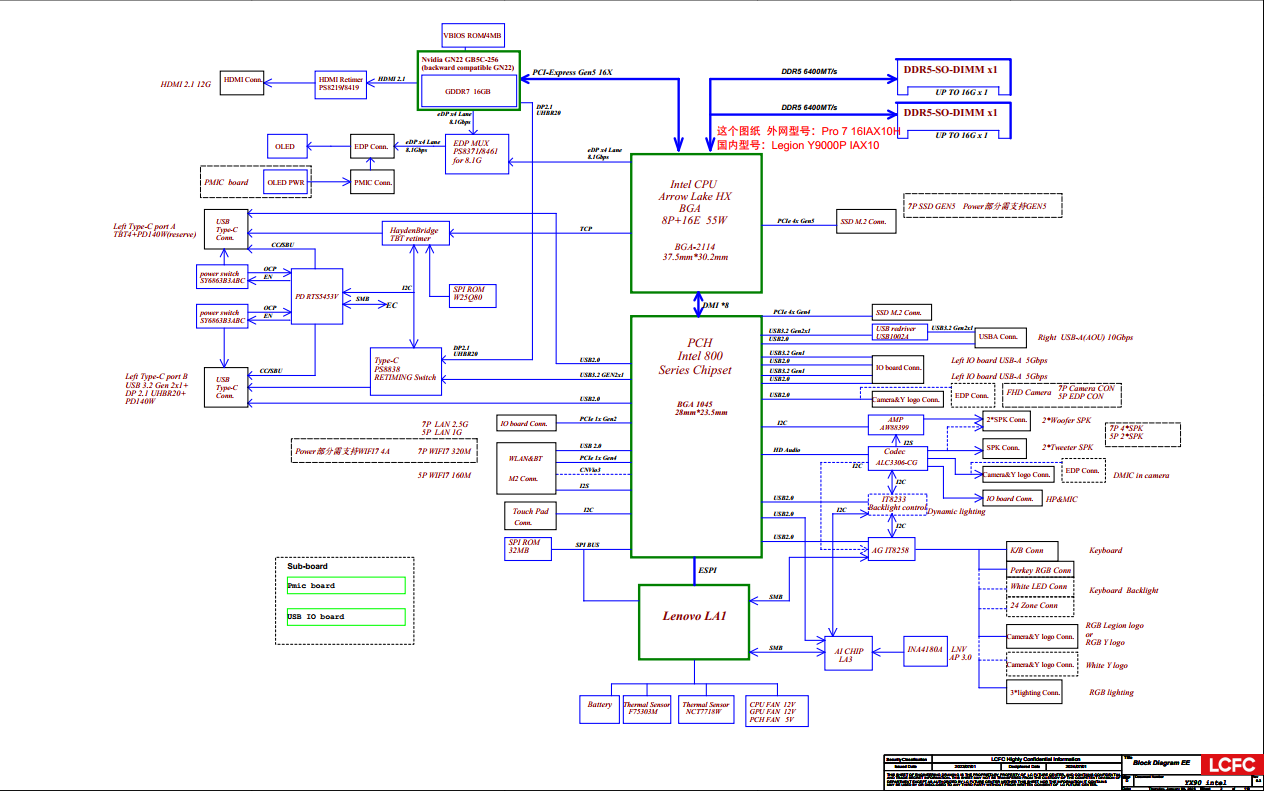The height and width of the screenshot is (791, 1264).
Task: Select the PCI-Express Gen5 16X label
Action: 572,73
